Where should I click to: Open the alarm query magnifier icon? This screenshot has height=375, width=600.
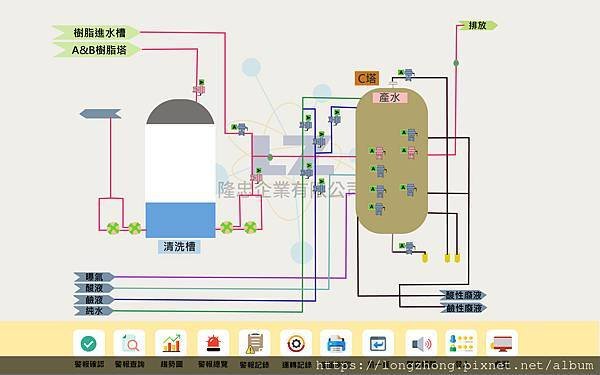tap(129, 343)
